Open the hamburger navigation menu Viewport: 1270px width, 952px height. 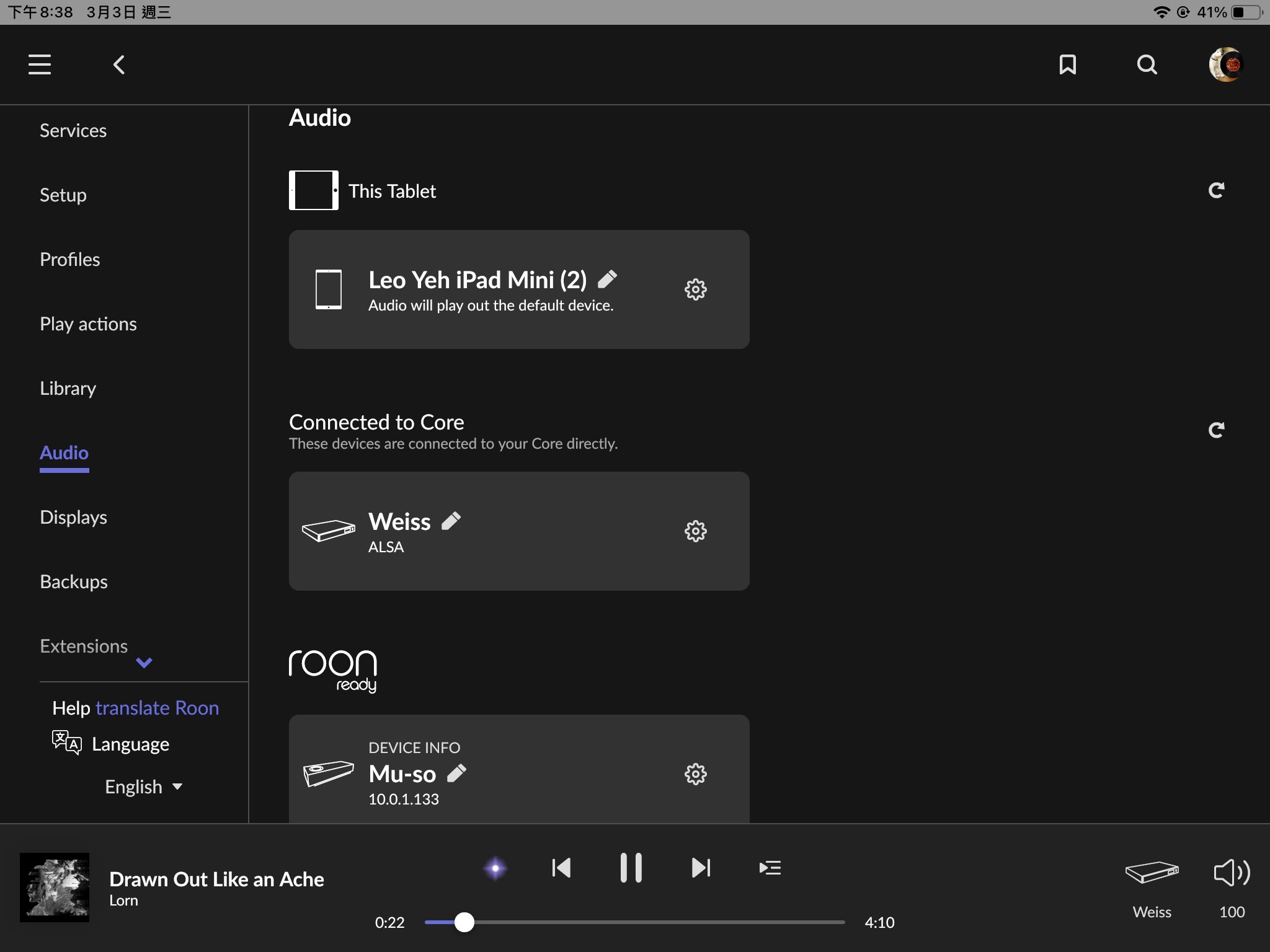tap(40, 64)
